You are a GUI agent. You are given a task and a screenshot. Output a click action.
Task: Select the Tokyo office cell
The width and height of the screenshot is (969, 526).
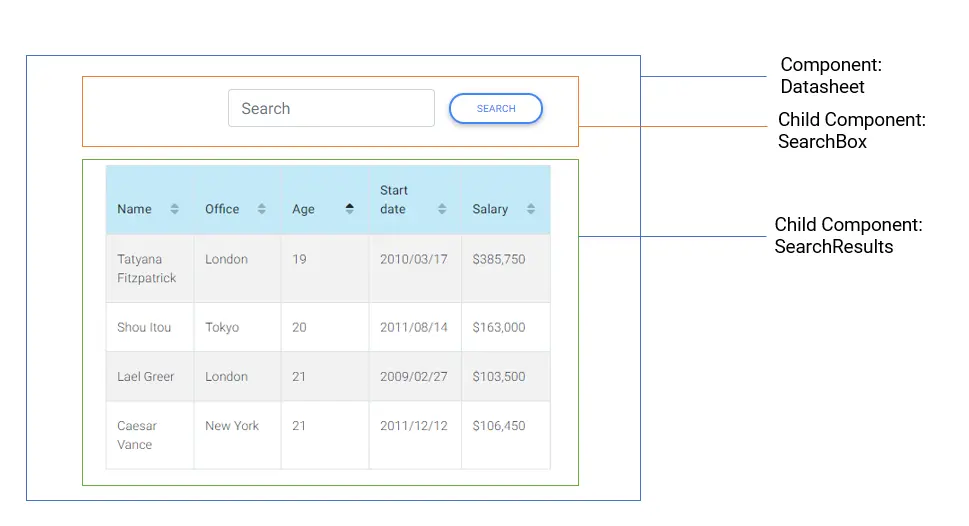click(x=237, y=327)
